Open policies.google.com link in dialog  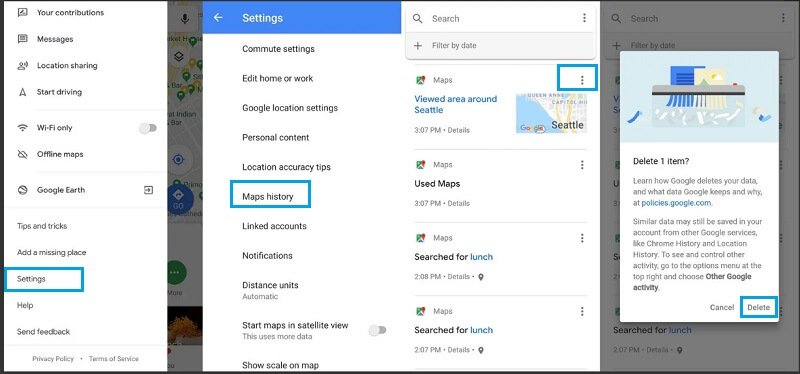point(676,203)
